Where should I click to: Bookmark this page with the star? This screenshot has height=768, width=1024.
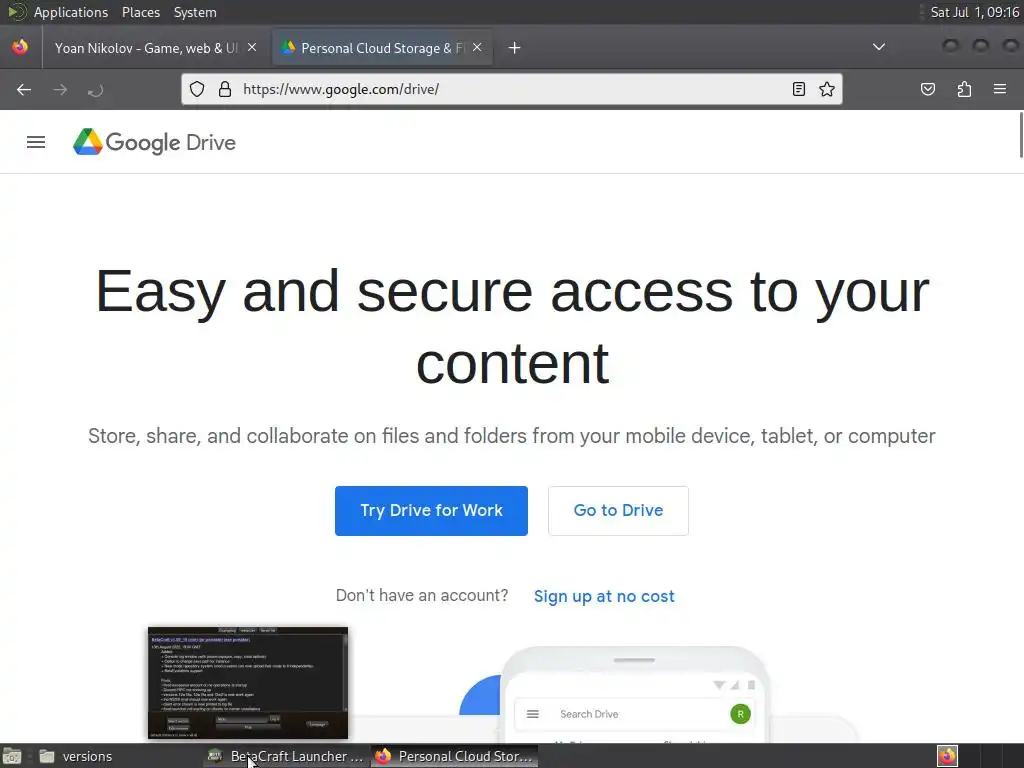coord(827,89)
